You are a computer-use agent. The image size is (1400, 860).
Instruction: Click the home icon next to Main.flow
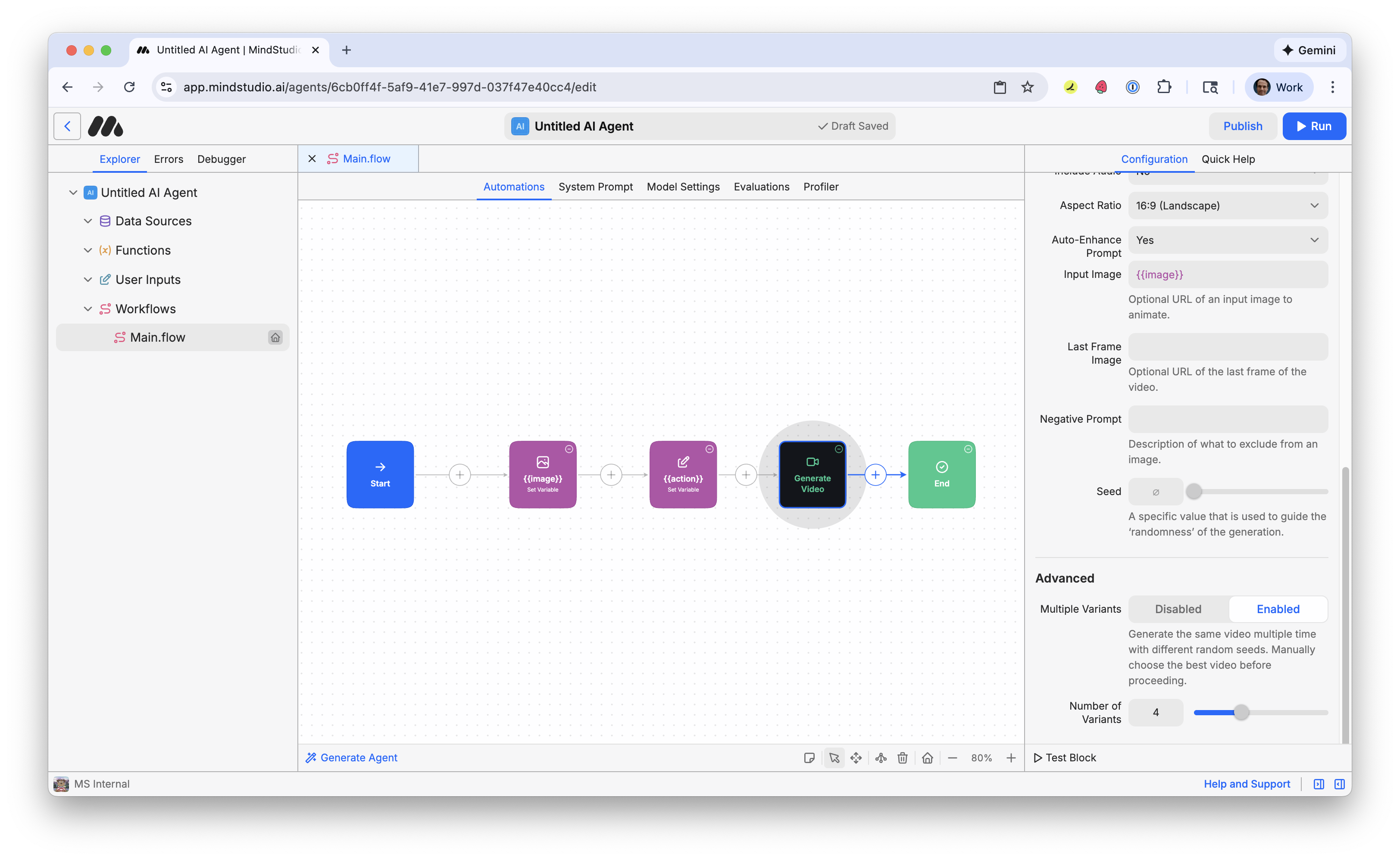276,337
